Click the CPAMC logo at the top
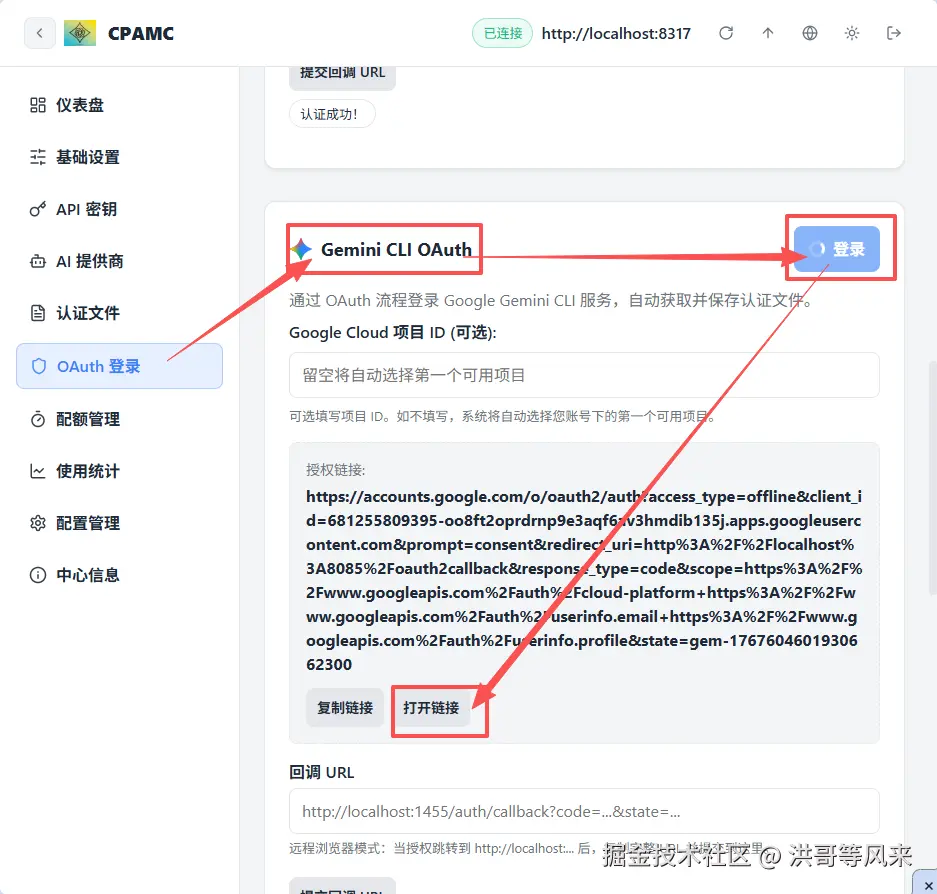This screenshot has width=937, height=894. (x=79, y=32)
